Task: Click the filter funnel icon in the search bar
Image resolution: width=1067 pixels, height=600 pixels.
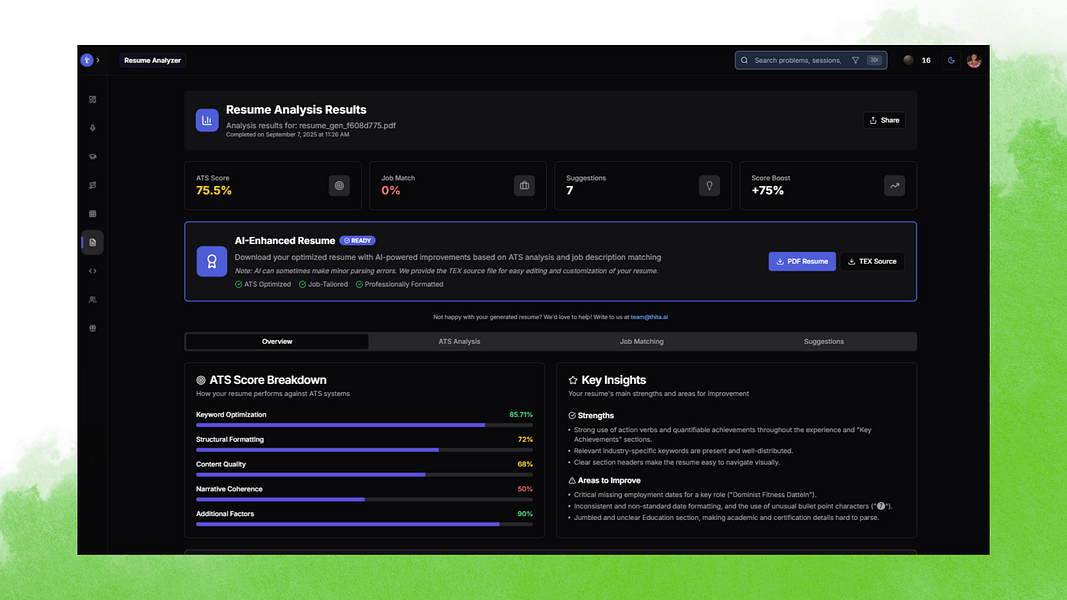Action: [x=855, y=61]
